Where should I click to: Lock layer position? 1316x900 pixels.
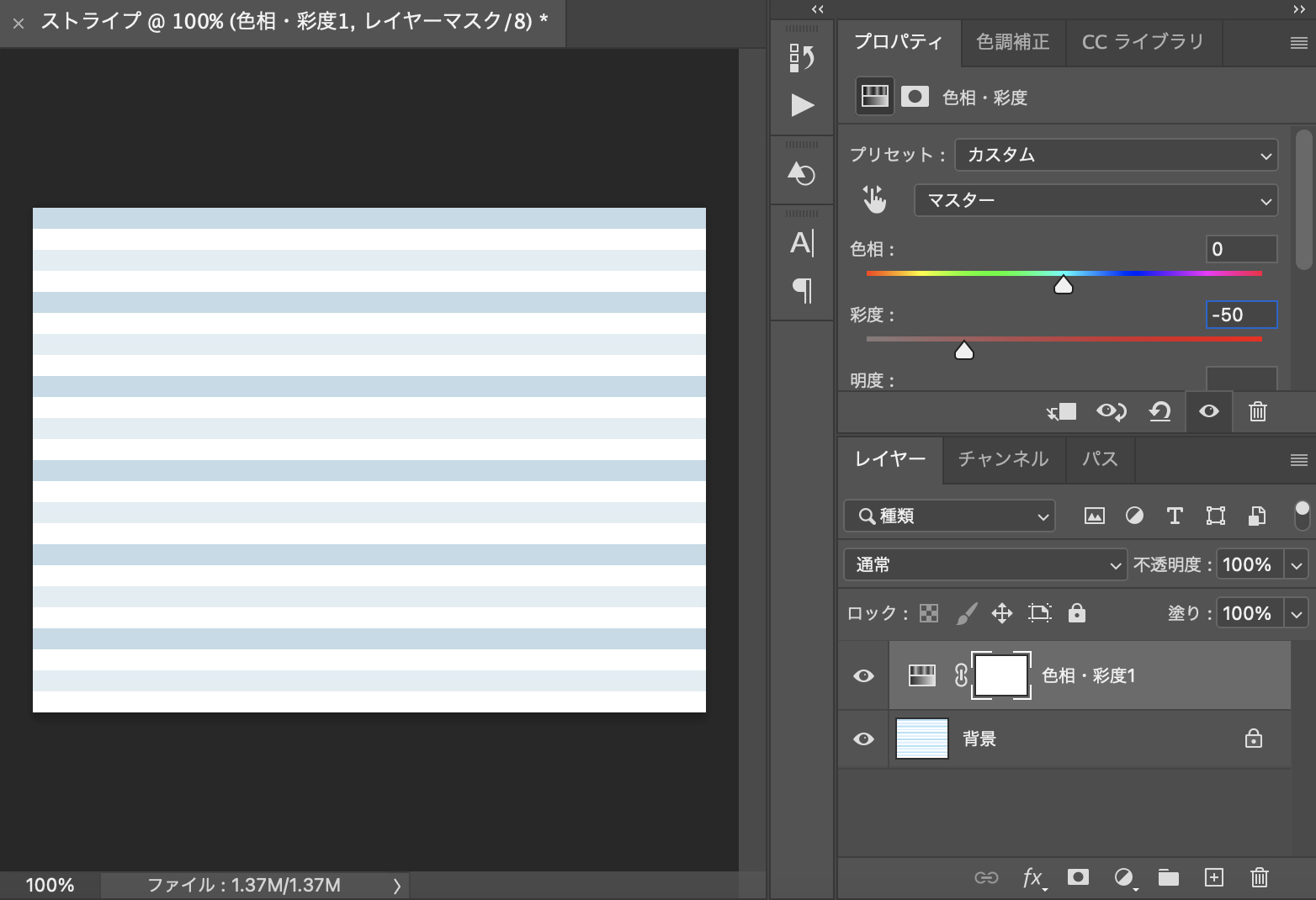(1002, 613)
